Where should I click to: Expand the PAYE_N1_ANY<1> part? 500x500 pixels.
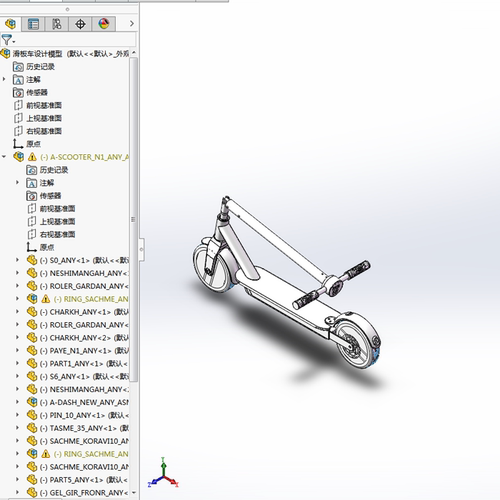click(x=17, y=350)
